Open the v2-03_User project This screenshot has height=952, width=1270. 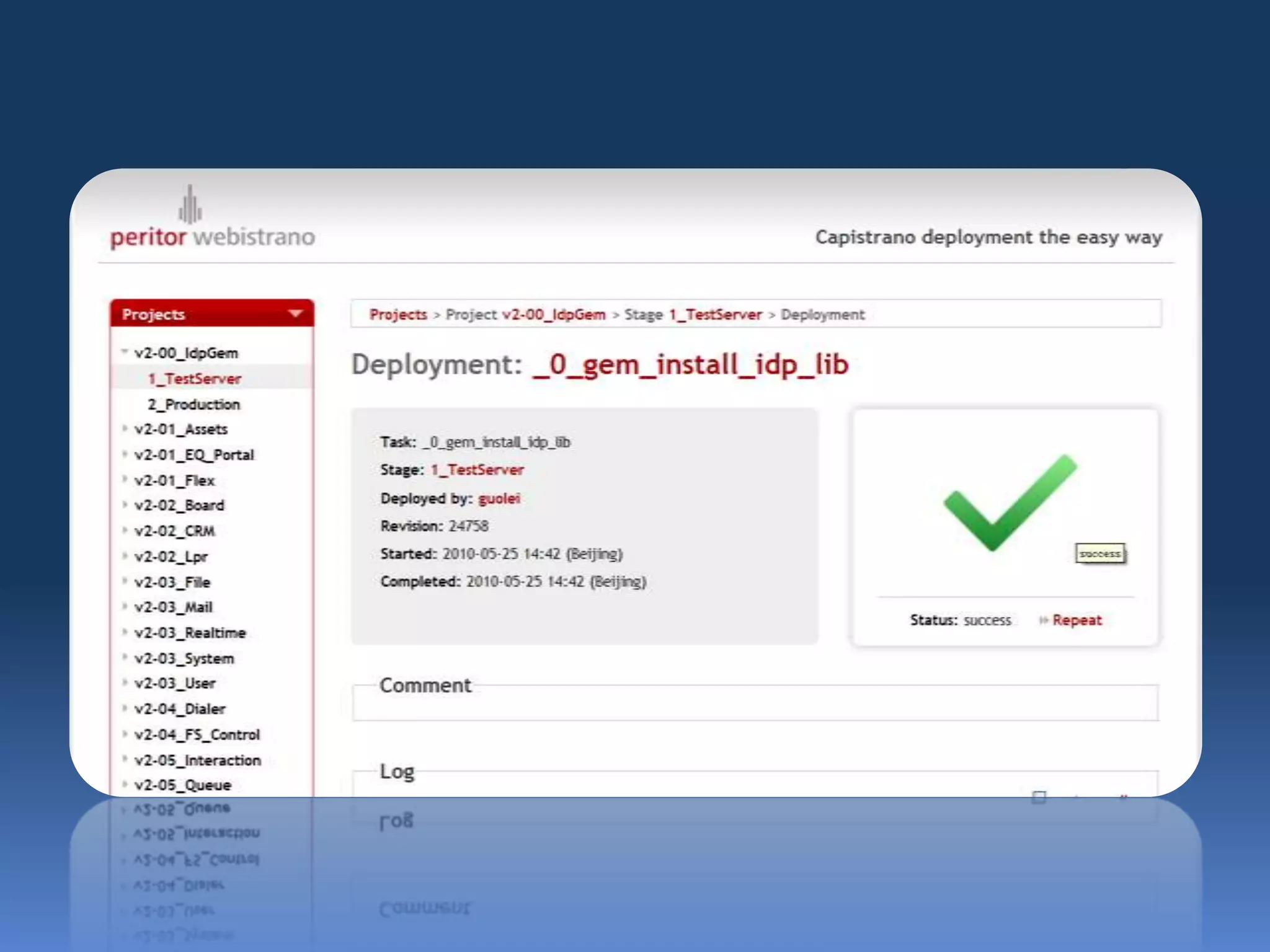click(175, 683)
